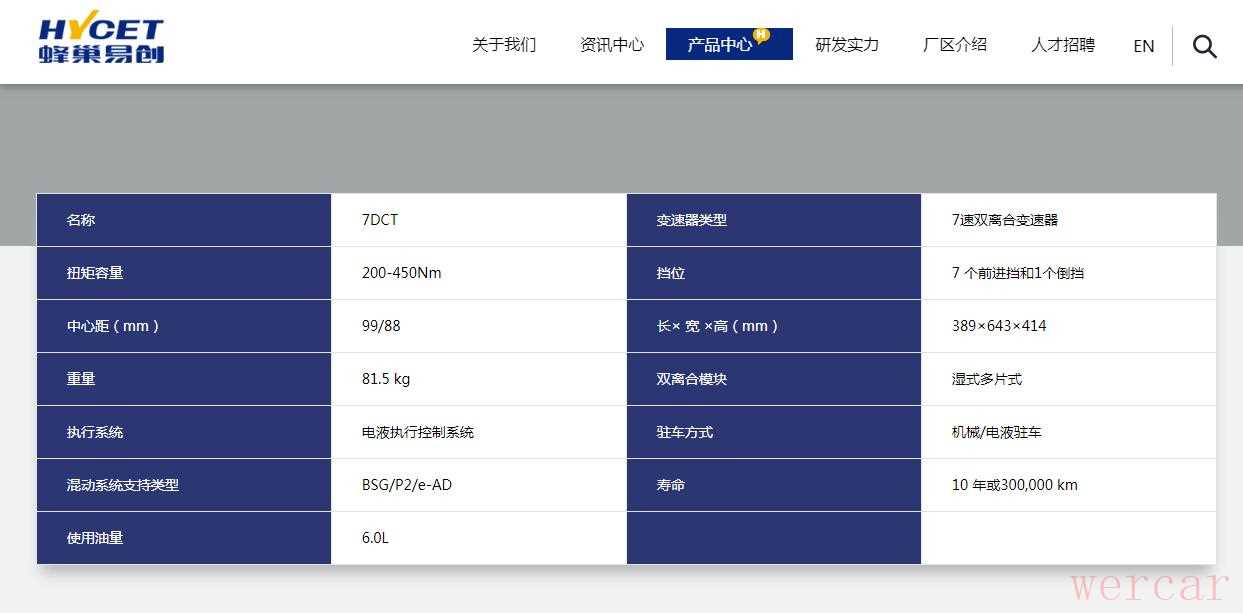Image resolution: width=1243 pixels, height=613 pixels.
Task: Click the HYCET logo
Action: [101, 41]
